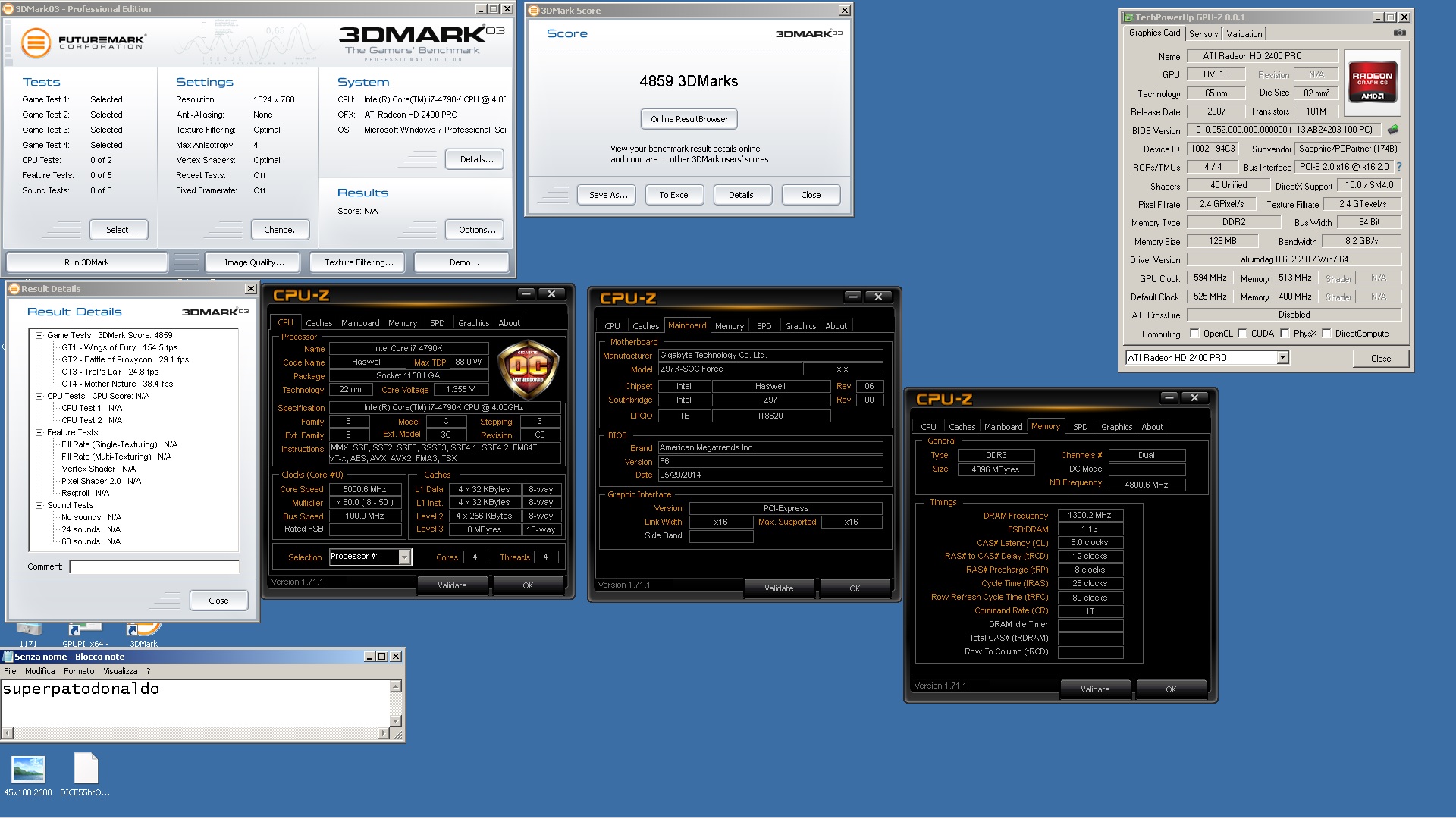Click the Options... button in the Results section
This screenshot has height=819, width=1456.
coord(476,230)
